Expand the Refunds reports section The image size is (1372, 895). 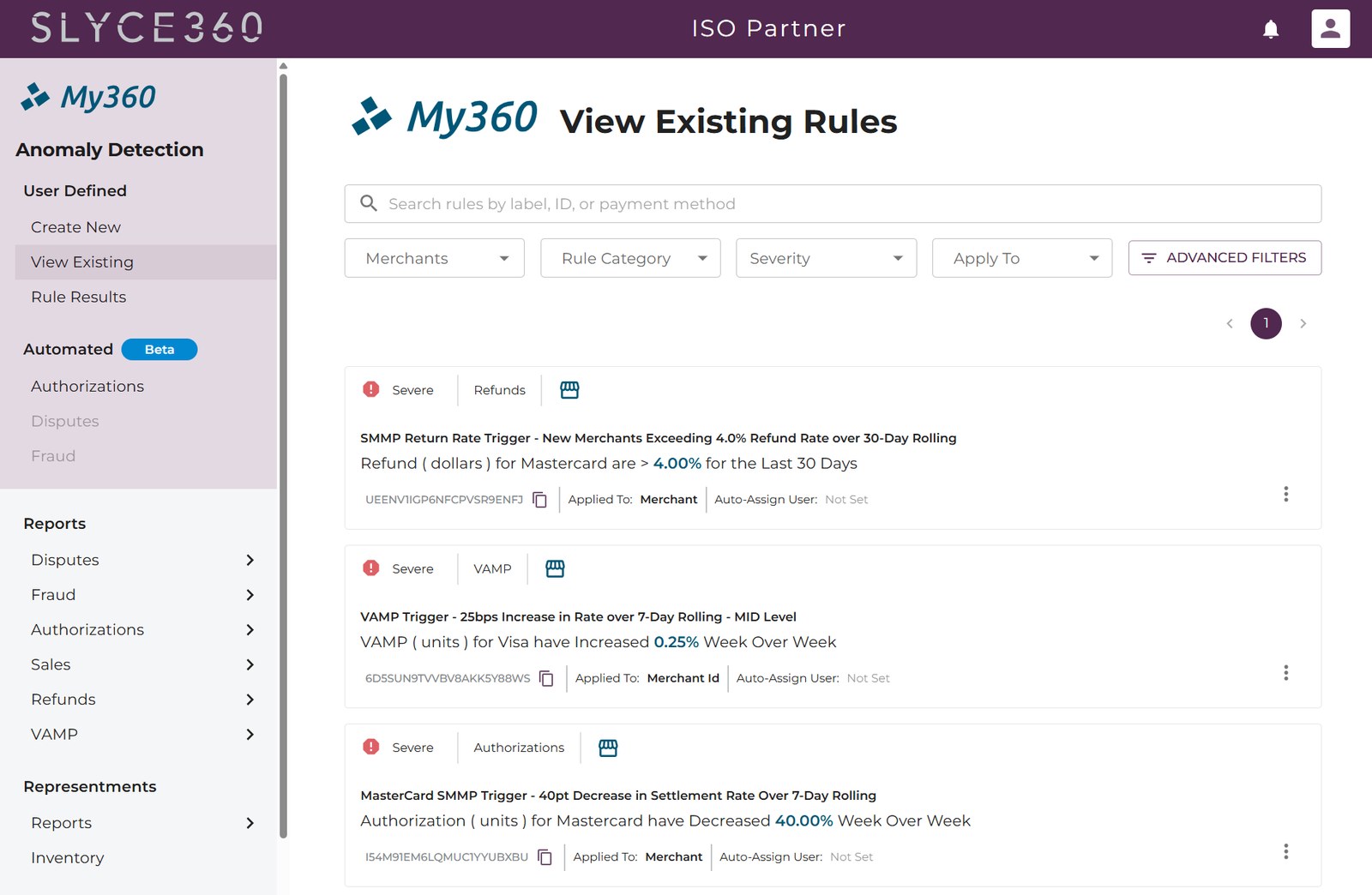tap(143, 700)
